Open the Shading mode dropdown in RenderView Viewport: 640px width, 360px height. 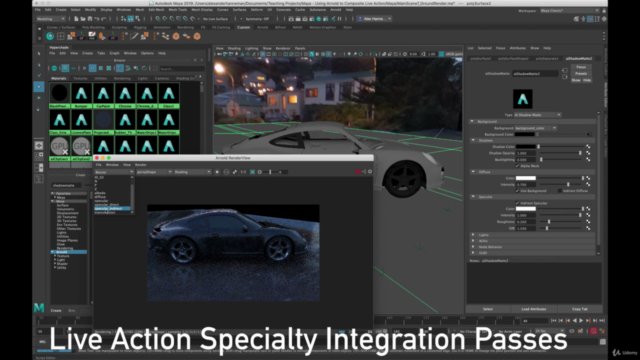(192, 172)
